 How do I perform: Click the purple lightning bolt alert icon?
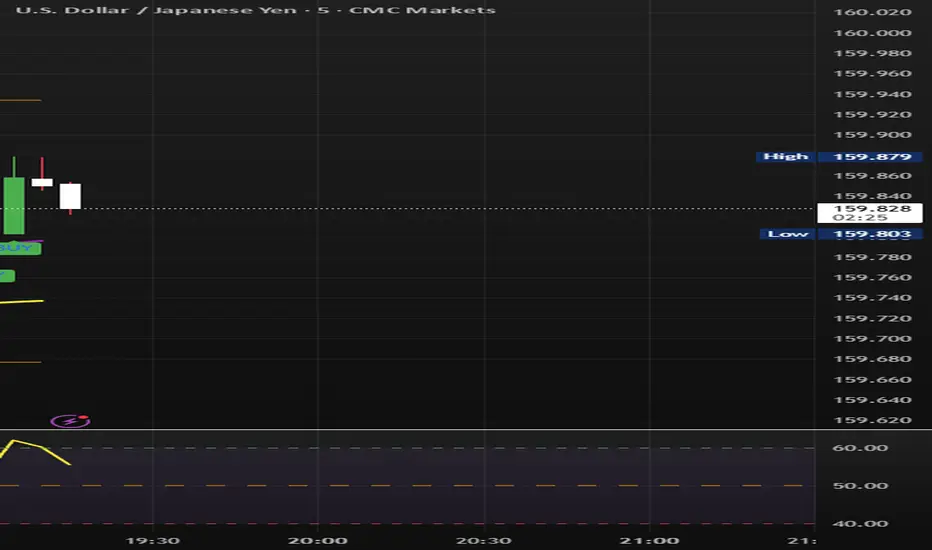[71, 422]
